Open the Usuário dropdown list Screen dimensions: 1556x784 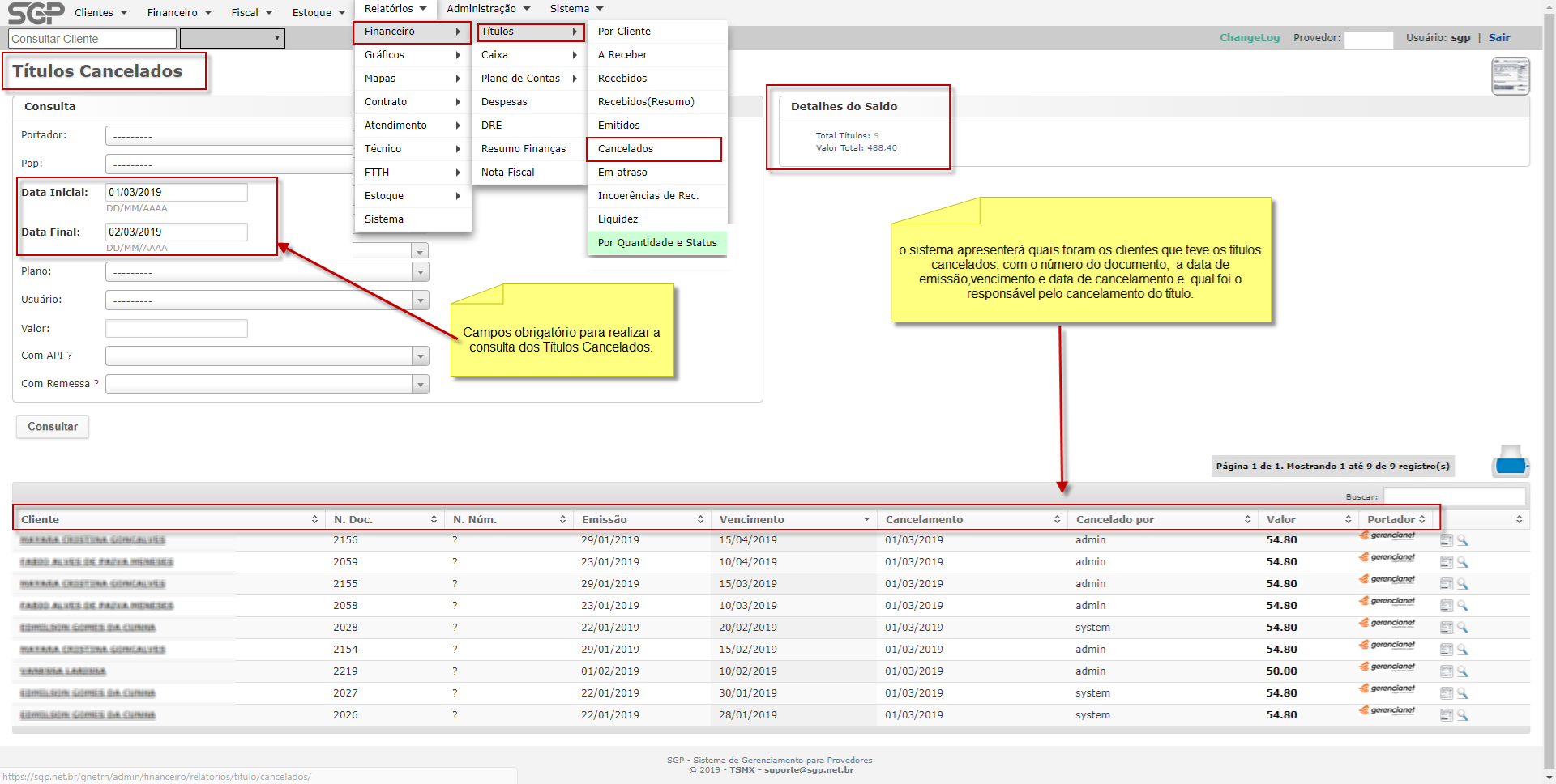[420, 300]
